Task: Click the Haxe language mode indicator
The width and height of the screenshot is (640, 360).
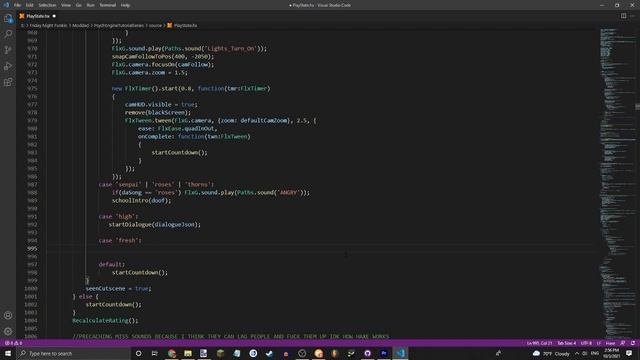Action: coord(610,343)
